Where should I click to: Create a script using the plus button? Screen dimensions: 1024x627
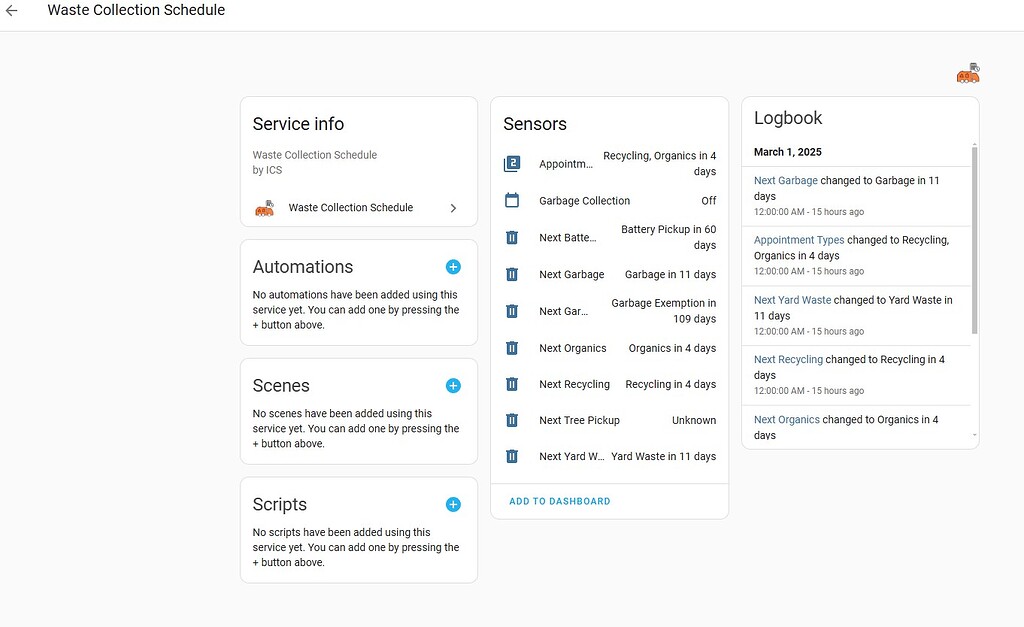click(453, 504)
